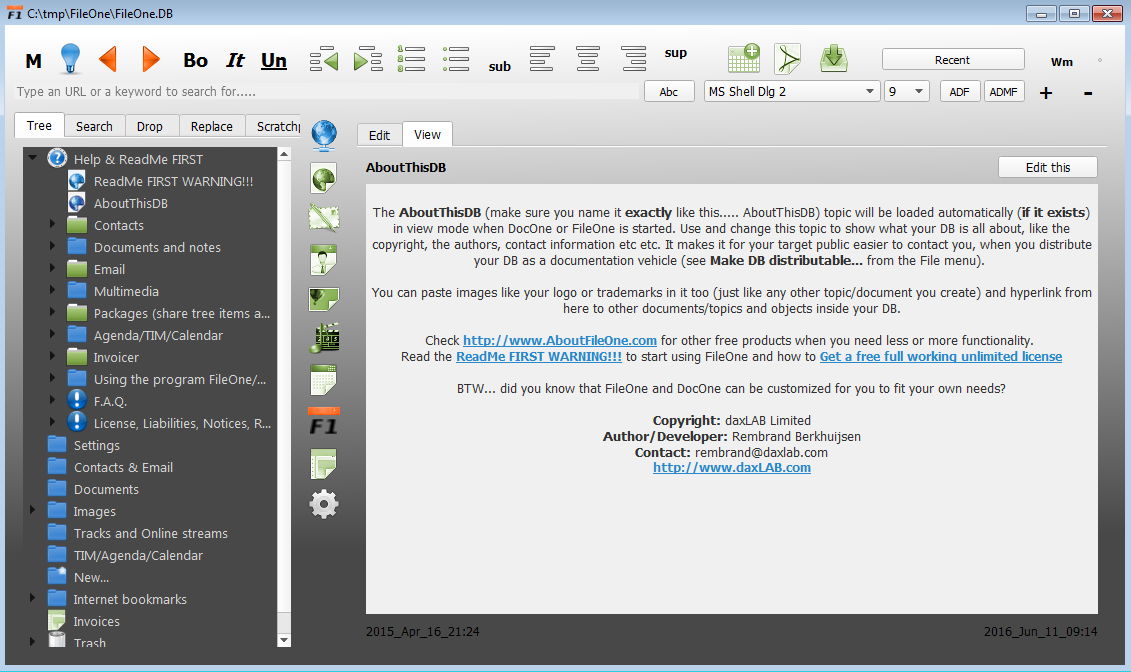Apply bold with the Bo button

click(x=195, y=61)
